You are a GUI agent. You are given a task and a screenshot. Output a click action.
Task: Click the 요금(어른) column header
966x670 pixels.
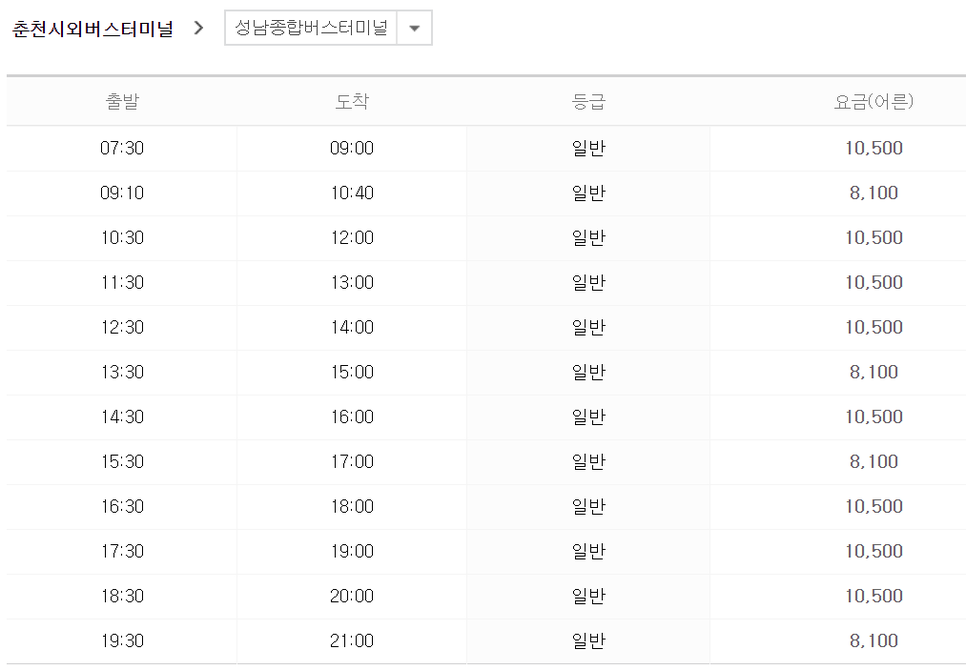coord(874,101)
